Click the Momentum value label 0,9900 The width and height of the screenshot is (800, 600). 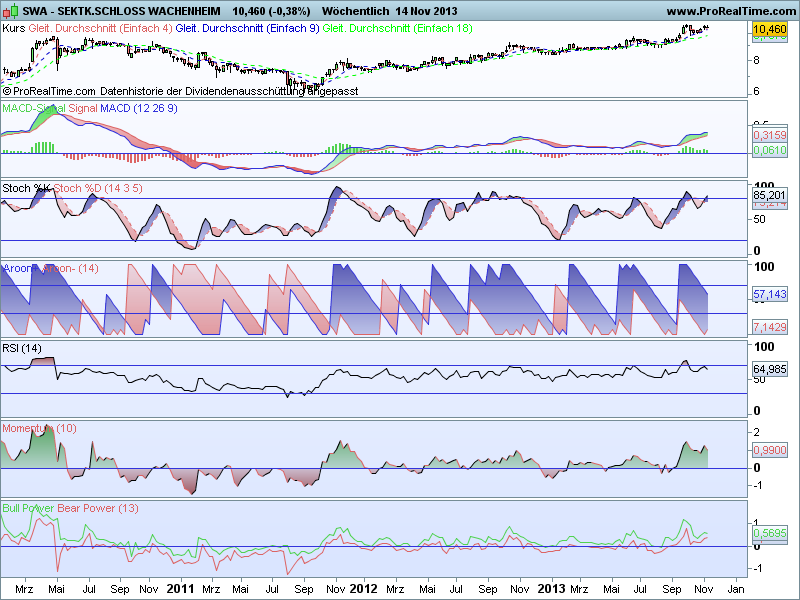(769, 450)
